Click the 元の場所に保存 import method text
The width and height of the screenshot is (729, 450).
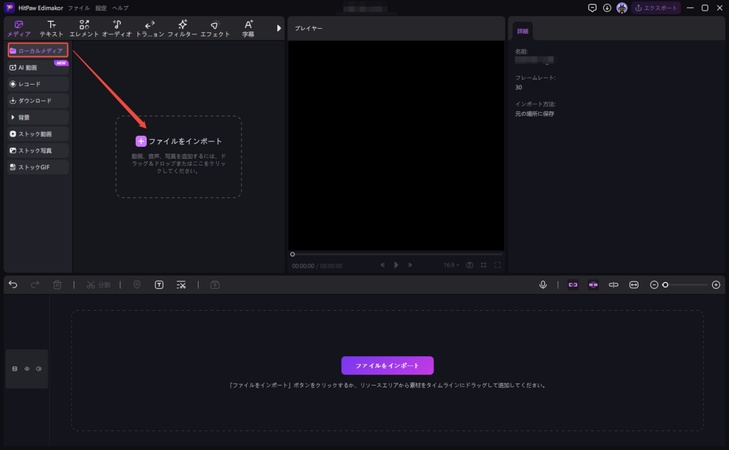[x=534, y=113]
